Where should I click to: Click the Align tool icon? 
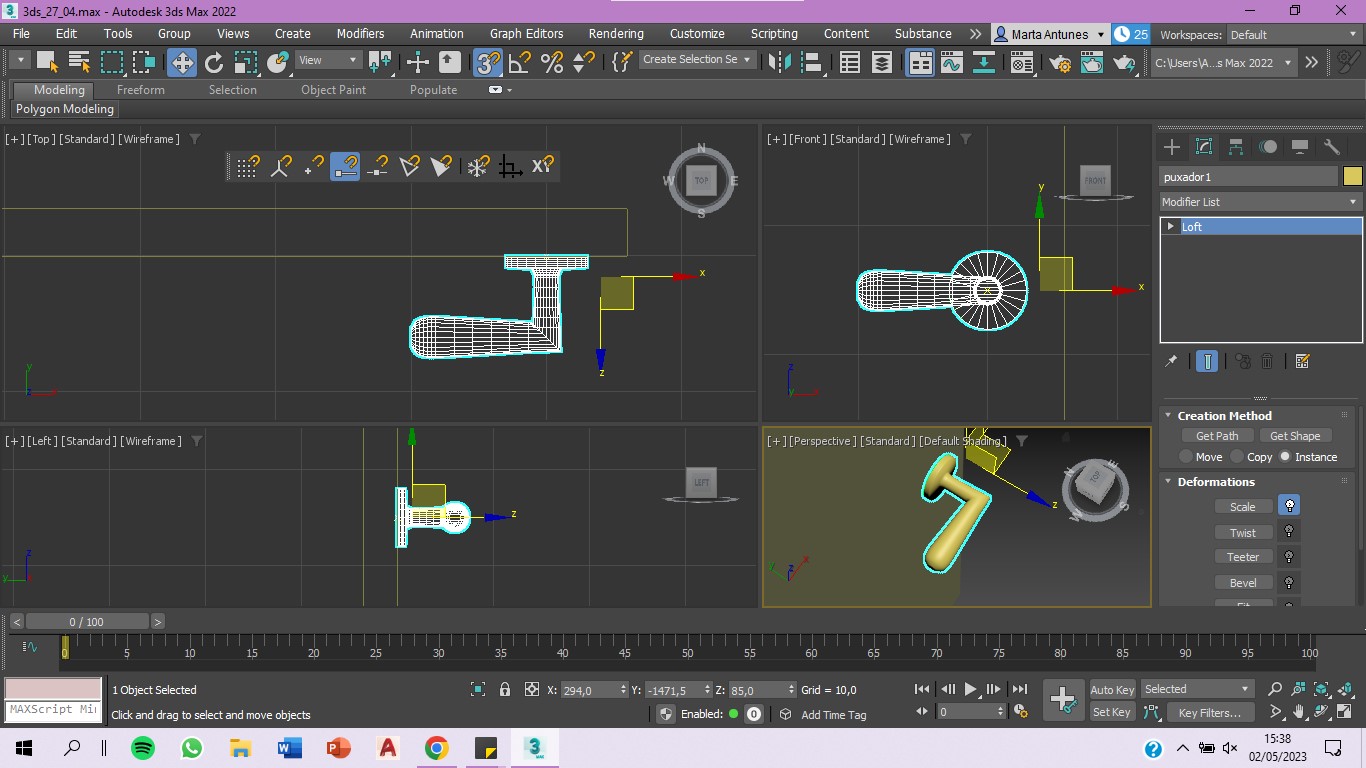[810, 62]
